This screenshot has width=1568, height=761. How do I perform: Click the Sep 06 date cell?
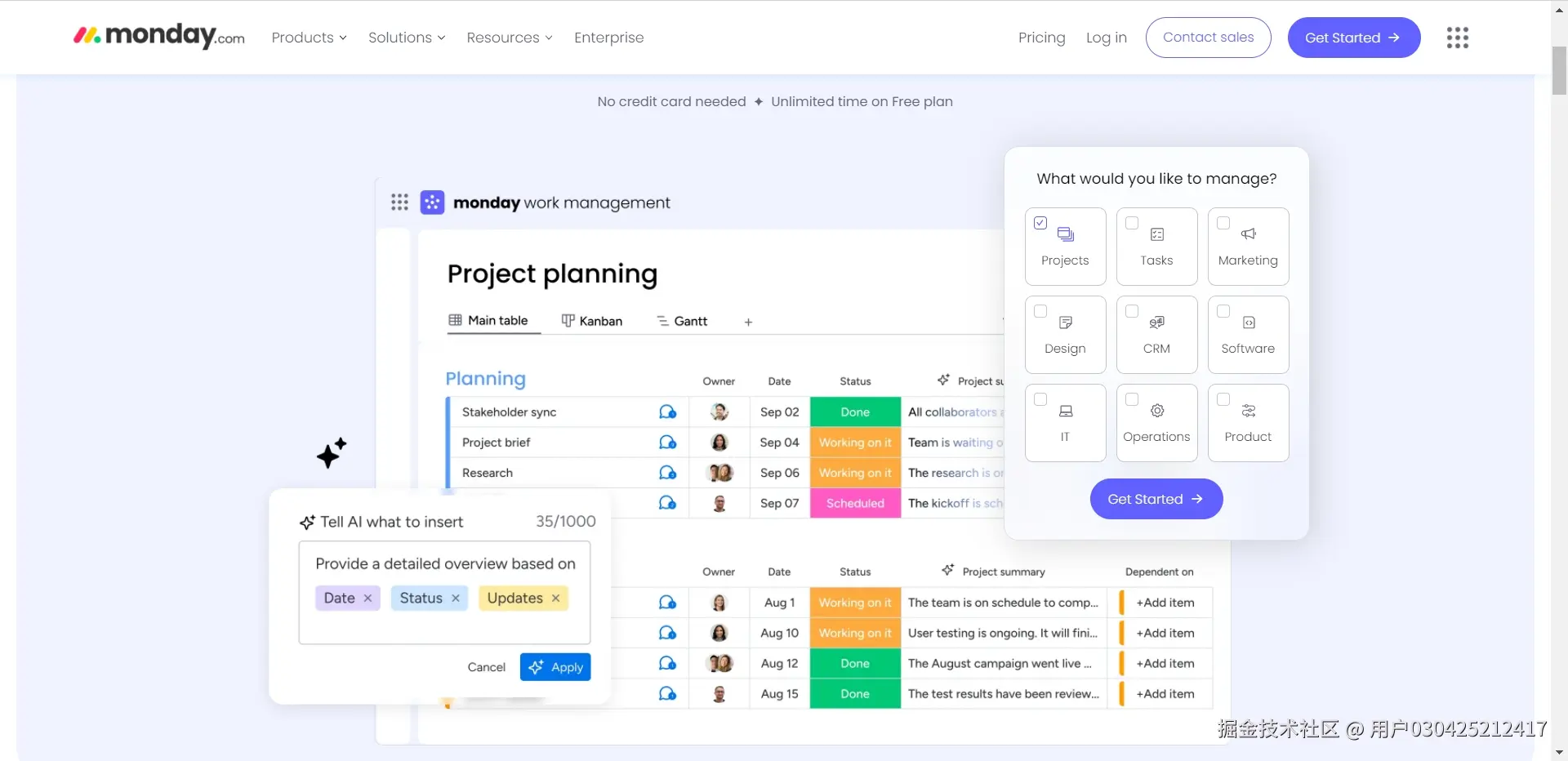coord(779,472)
